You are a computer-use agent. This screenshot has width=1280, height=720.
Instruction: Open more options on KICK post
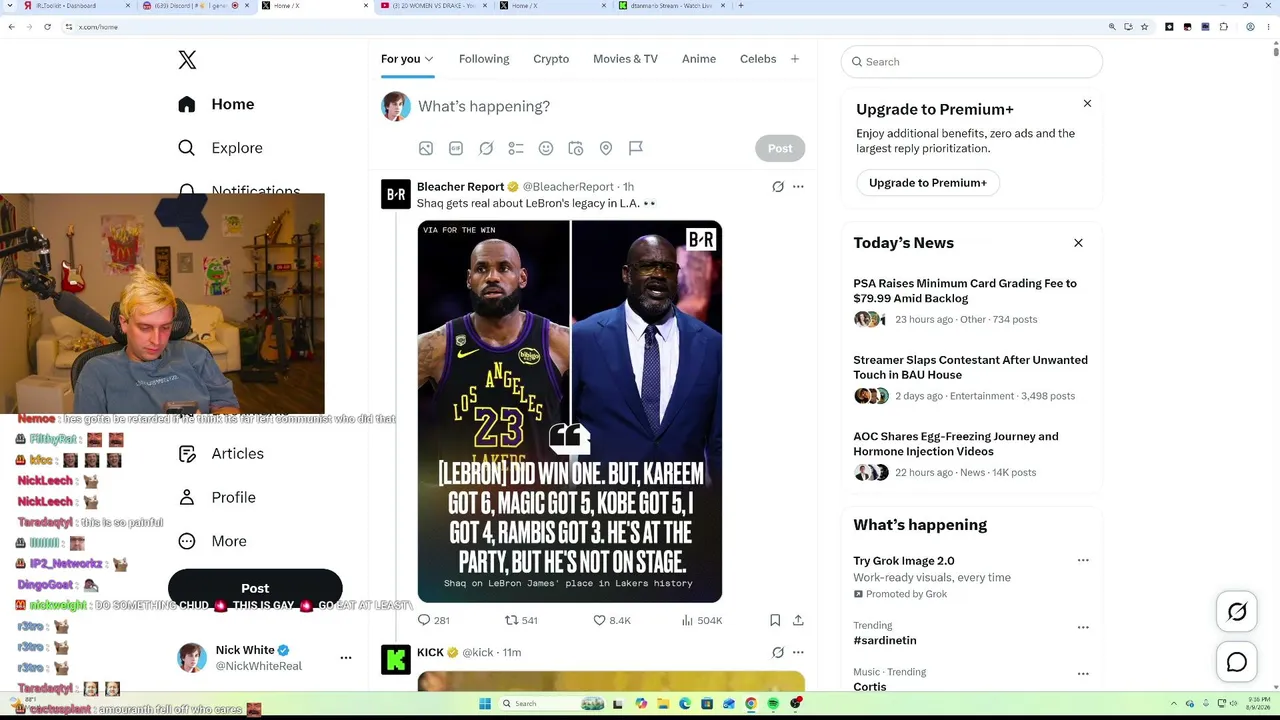point(798,652)
